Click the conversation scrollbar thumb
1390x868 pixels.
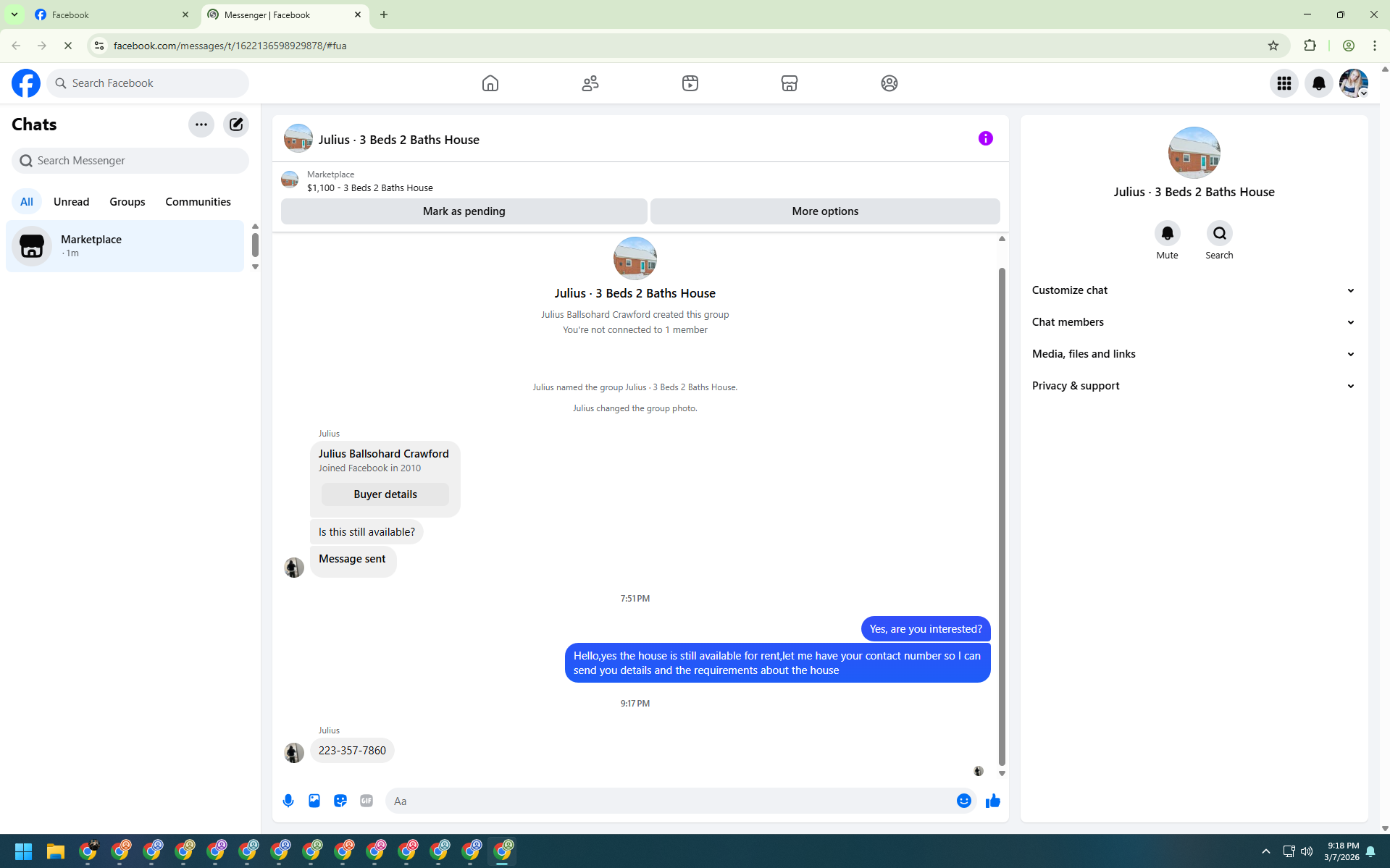point(1002,516)
